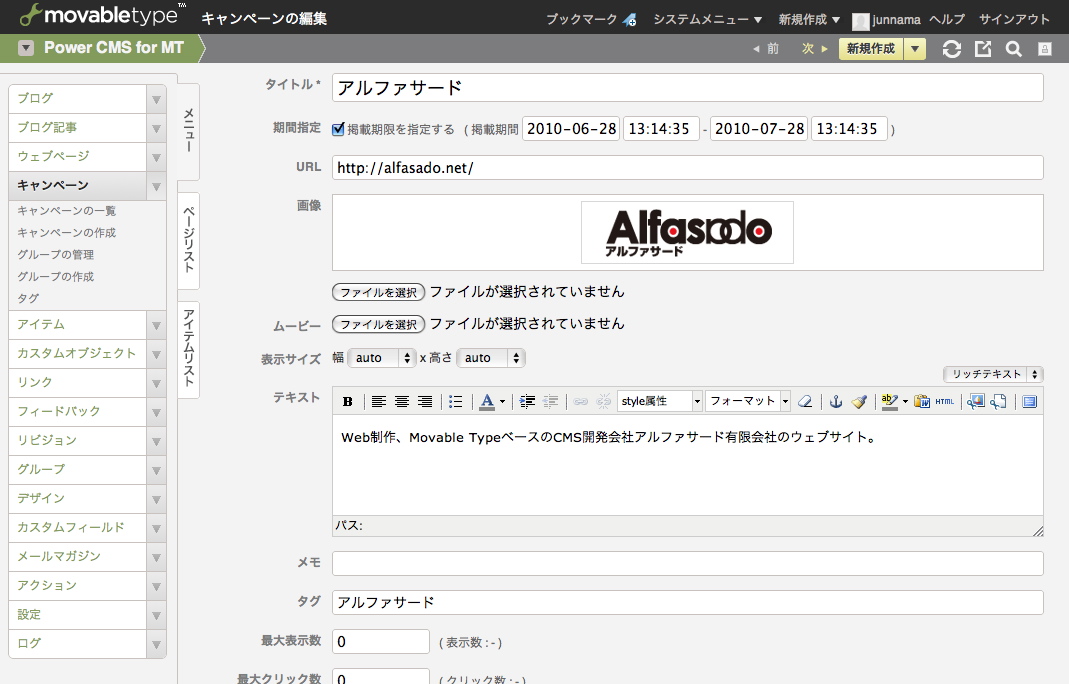Go to the 前 previous campaign
Screen dimensions: 1069x684
click(x=766, y=49)
